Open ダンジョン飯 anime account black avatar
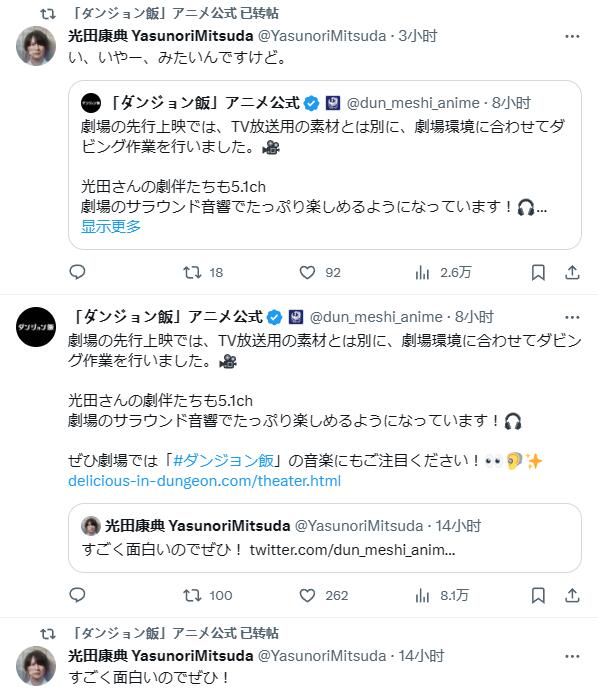598x698 pixels. (36, 327)
